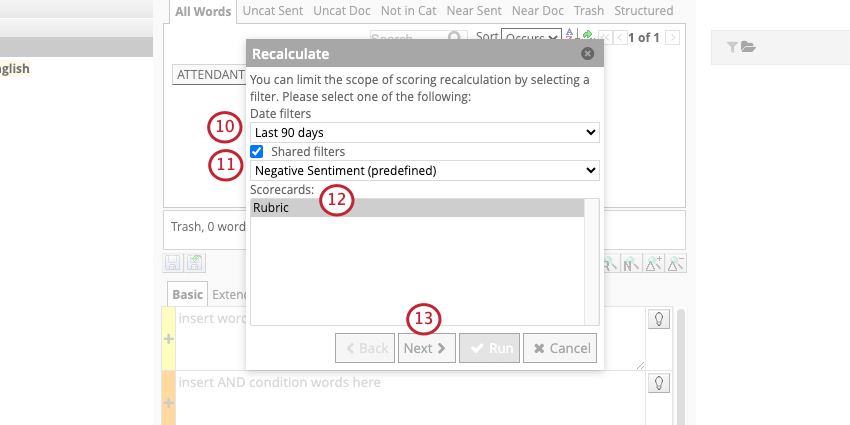This screenshot has height=425, width=850.
Task: Open the Sort Occurs dropdown
Action: [x=531, y=37]
